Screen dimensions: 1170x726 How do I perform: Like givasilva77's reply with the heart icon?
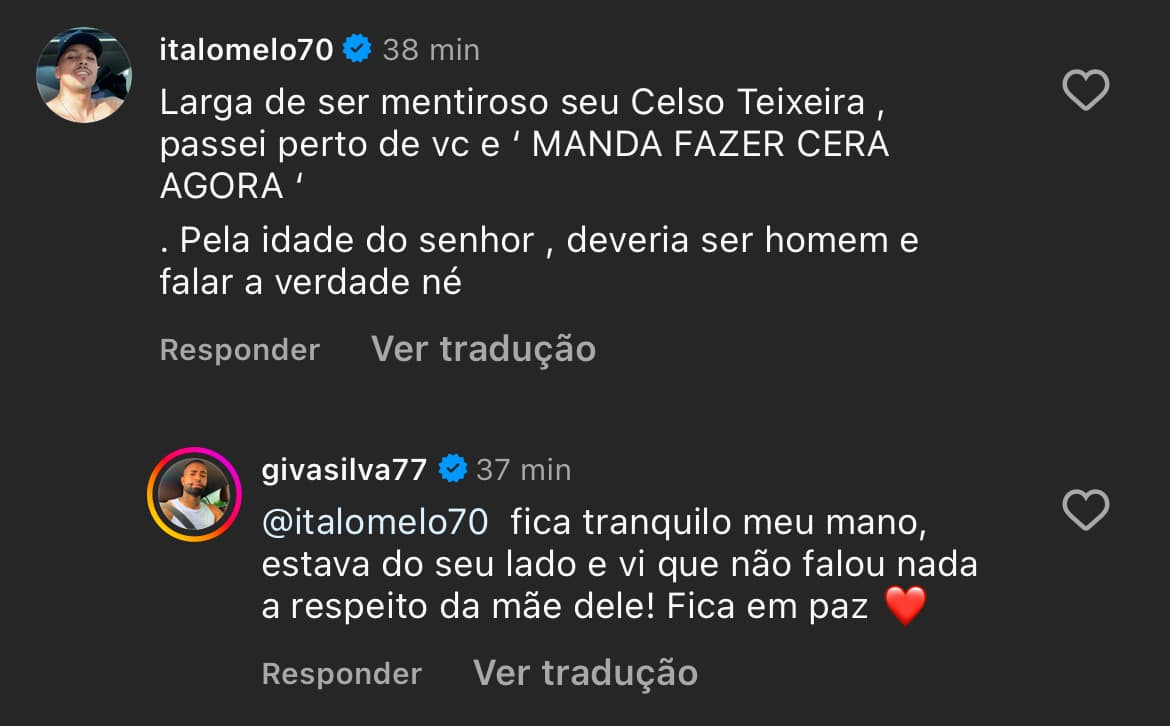click(1084, 511)
